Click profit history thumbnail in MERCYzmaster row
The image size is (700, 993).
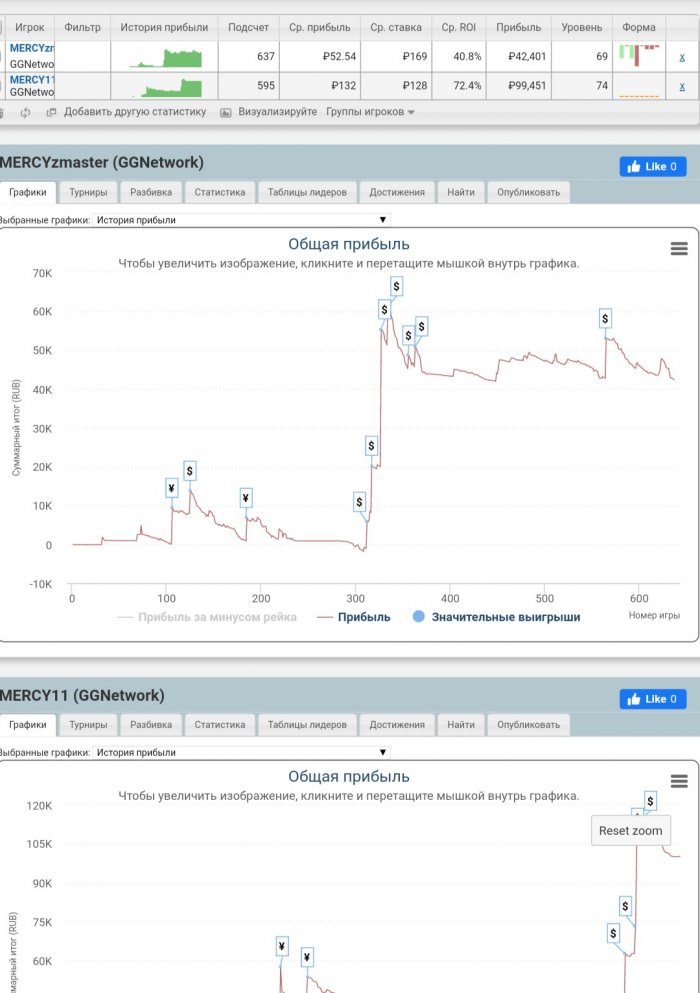coord(165,58)
